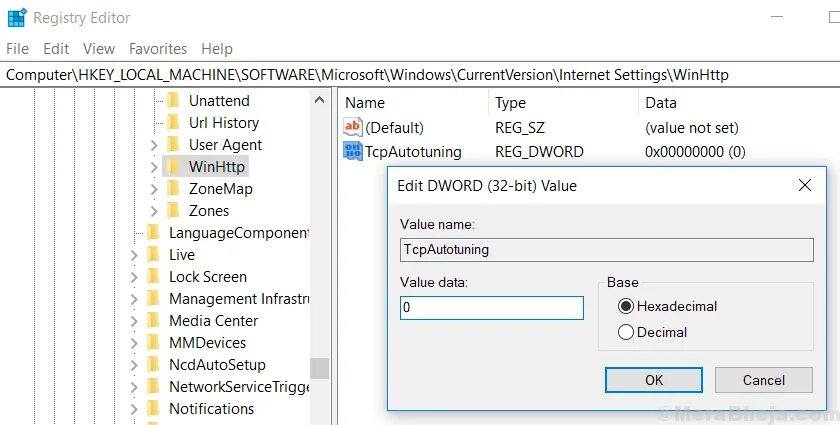Screen dimensions: 840x425
Task: Expand the Lock Screen key
Action: 134,277
